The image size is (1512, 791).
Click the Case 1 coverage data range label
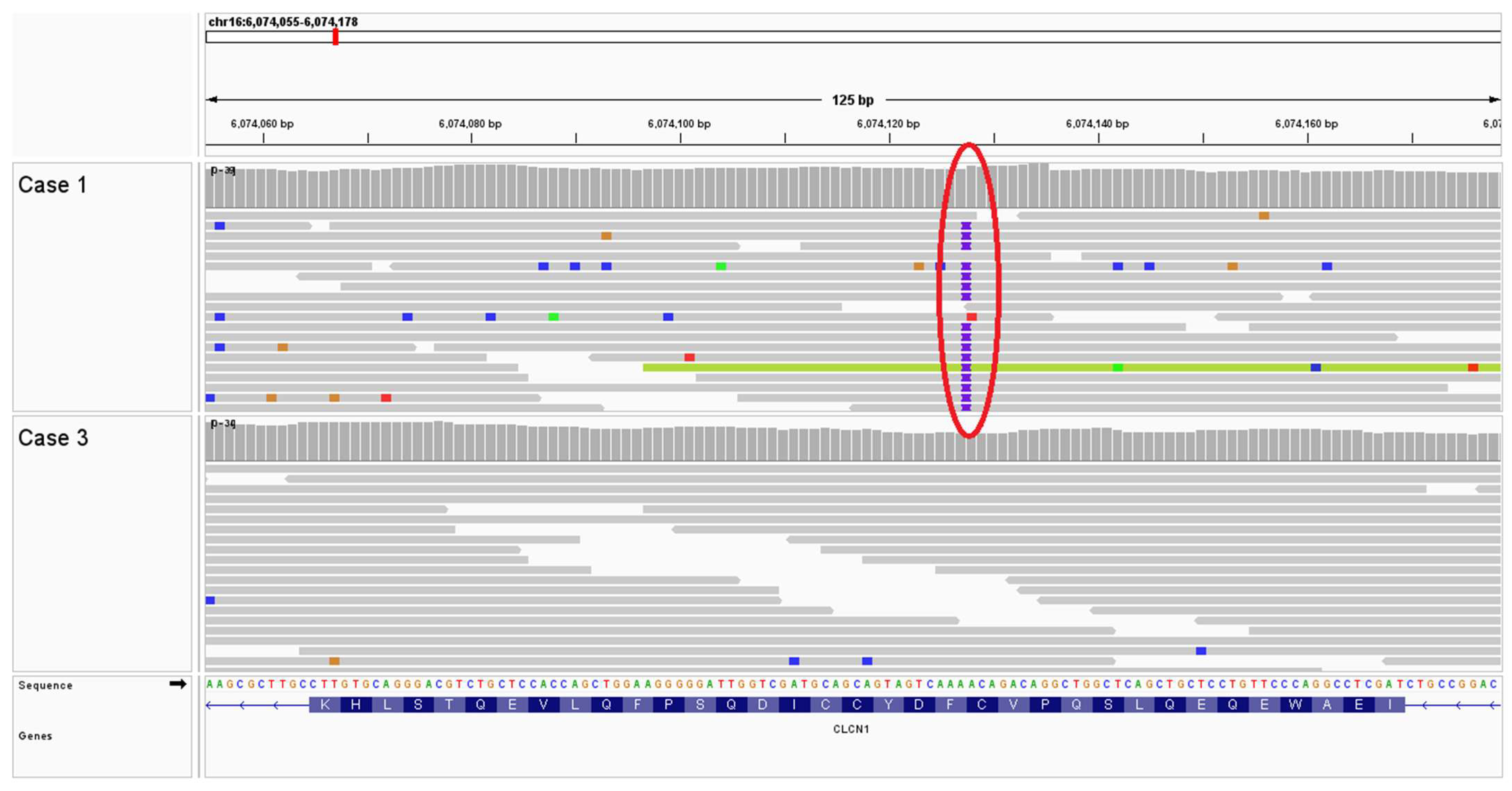pyautogui.click(x=222, y=170)
